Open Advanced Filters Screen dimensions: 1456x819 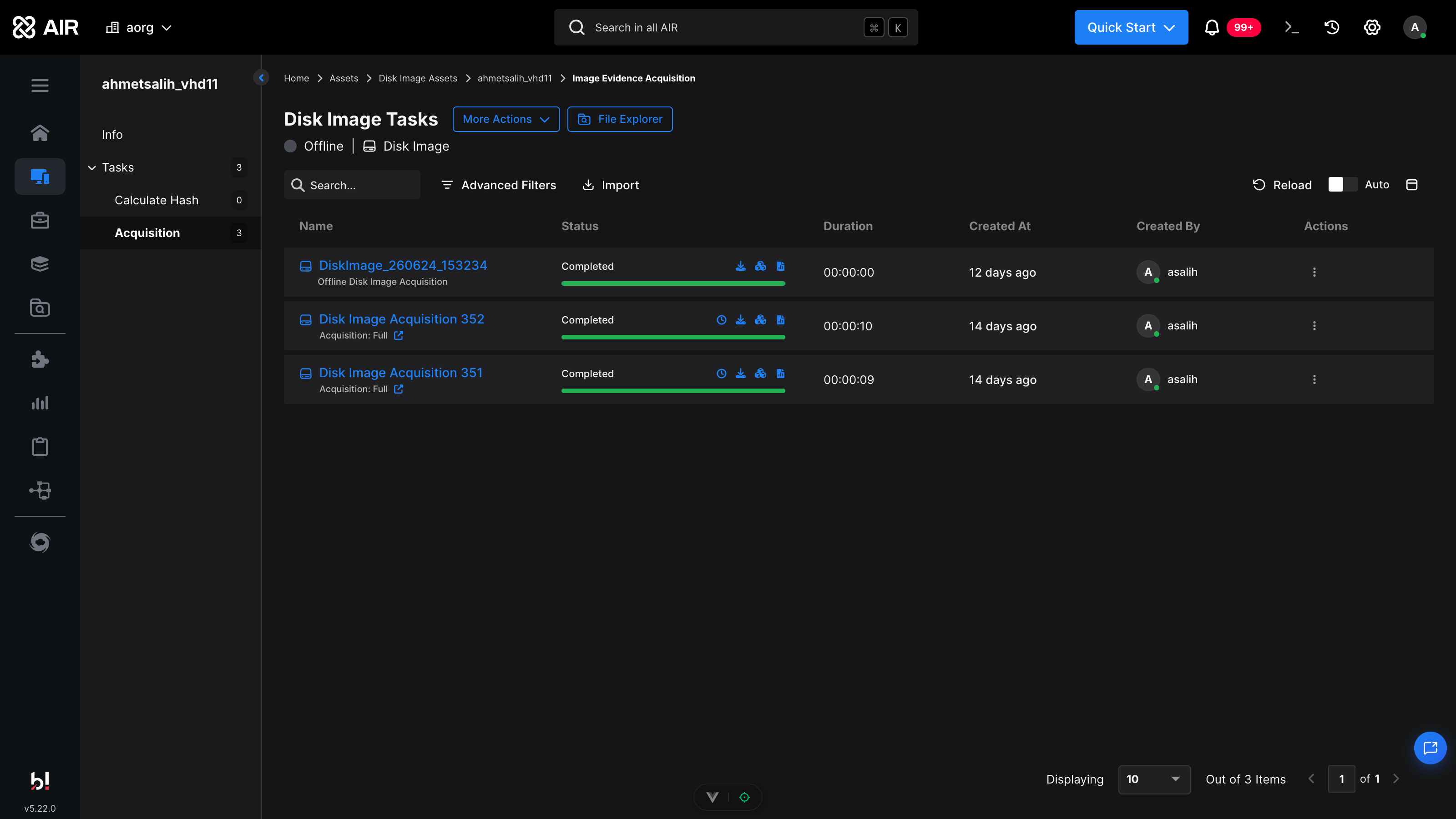(499, 185)
